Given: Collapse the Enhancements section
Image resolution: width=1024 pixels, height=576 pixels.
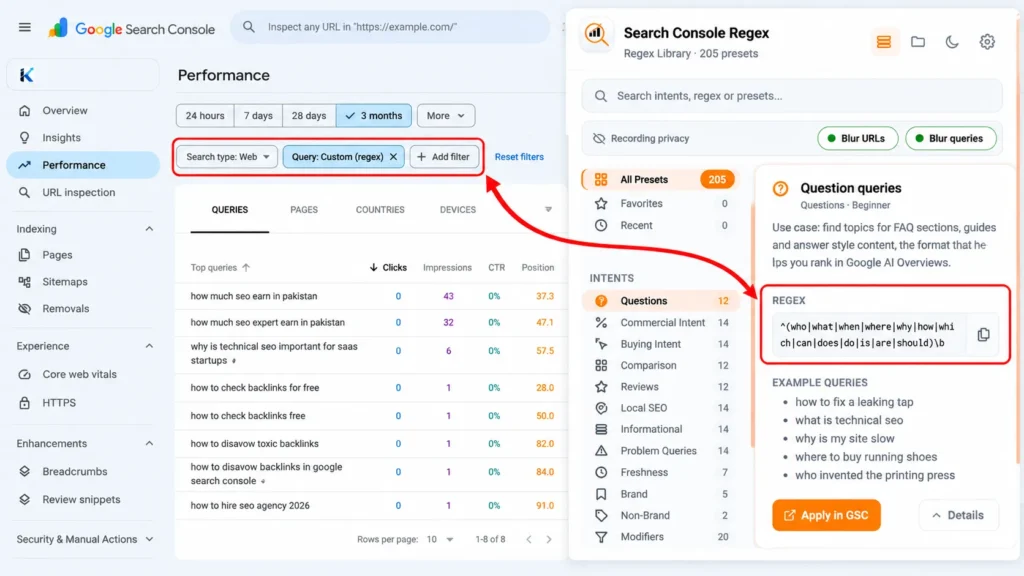Looking at the screenshot, I should click(149, 443).
